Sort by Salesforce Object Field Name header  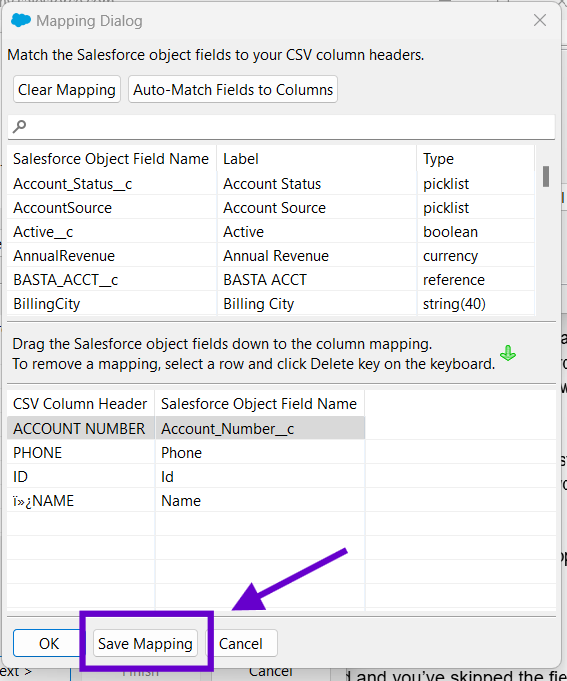tap(111, 159)
